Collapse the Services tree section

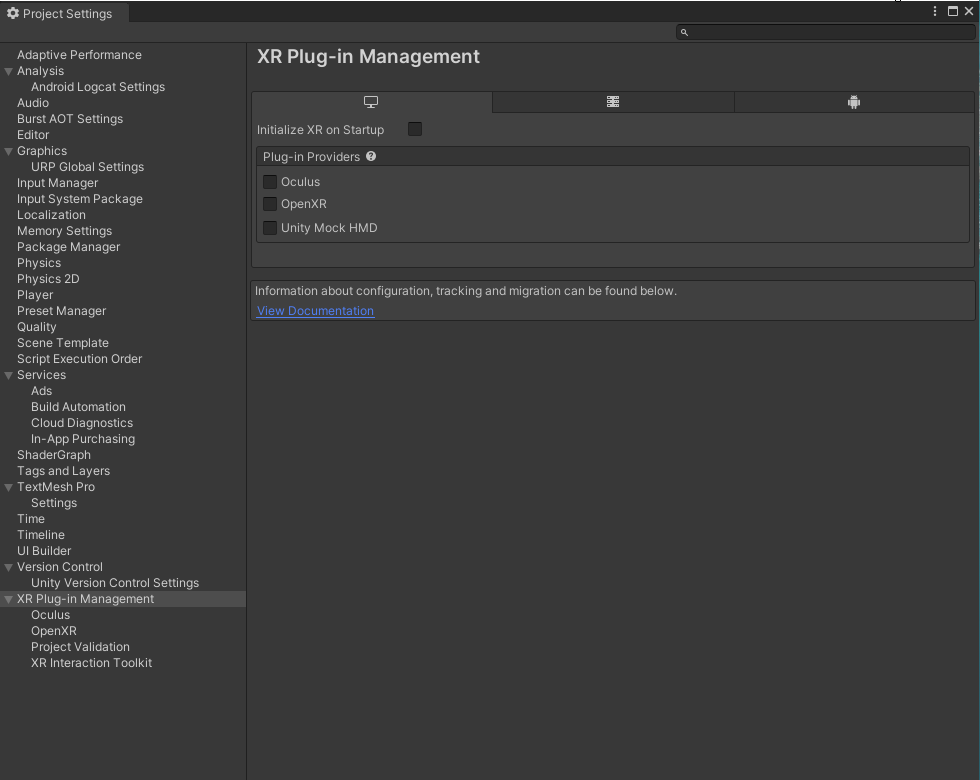[9, 376]
